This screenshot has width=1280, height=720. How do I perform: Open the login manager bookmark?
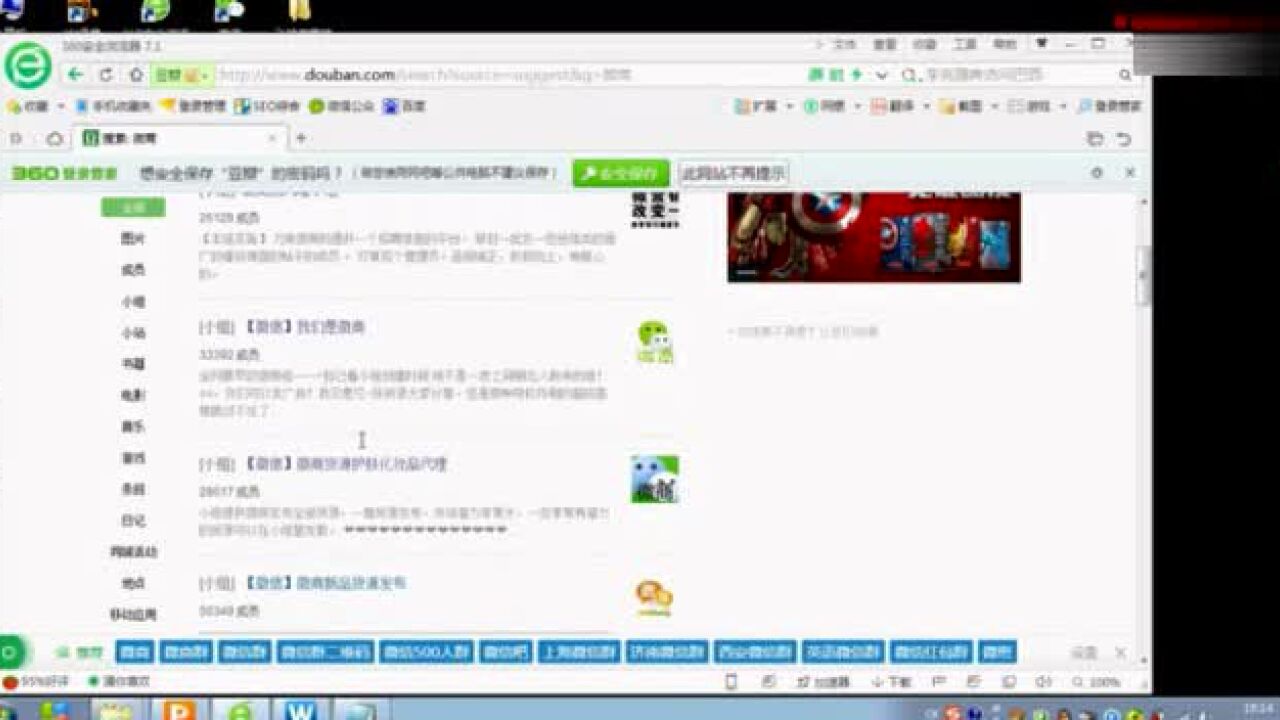click(193, 106)
